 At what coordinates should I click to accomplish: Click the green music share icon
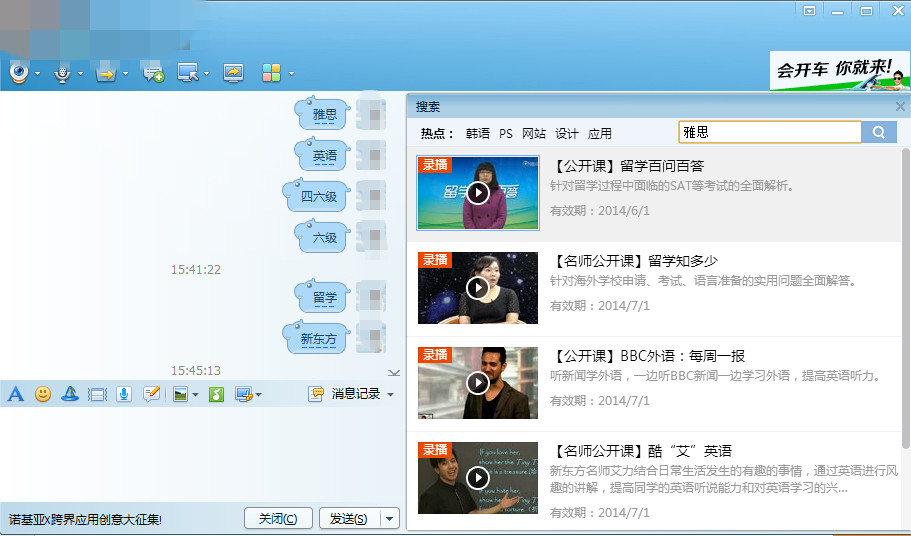pos(216,394)
